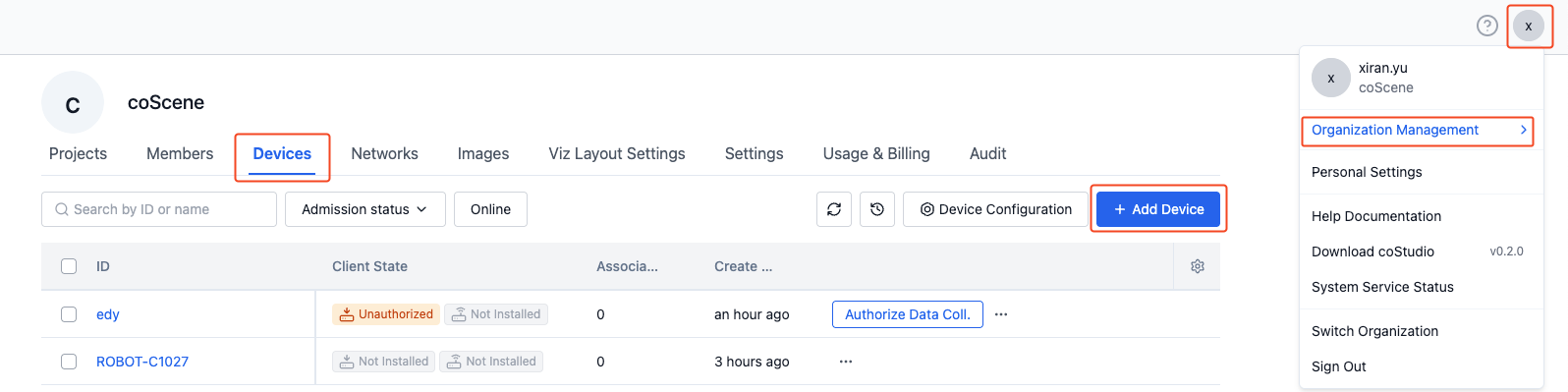The height and width of the screenshot is (392, 1568).
Task: Expand Organization Management submenu
Action: [x=1418, y=130]
